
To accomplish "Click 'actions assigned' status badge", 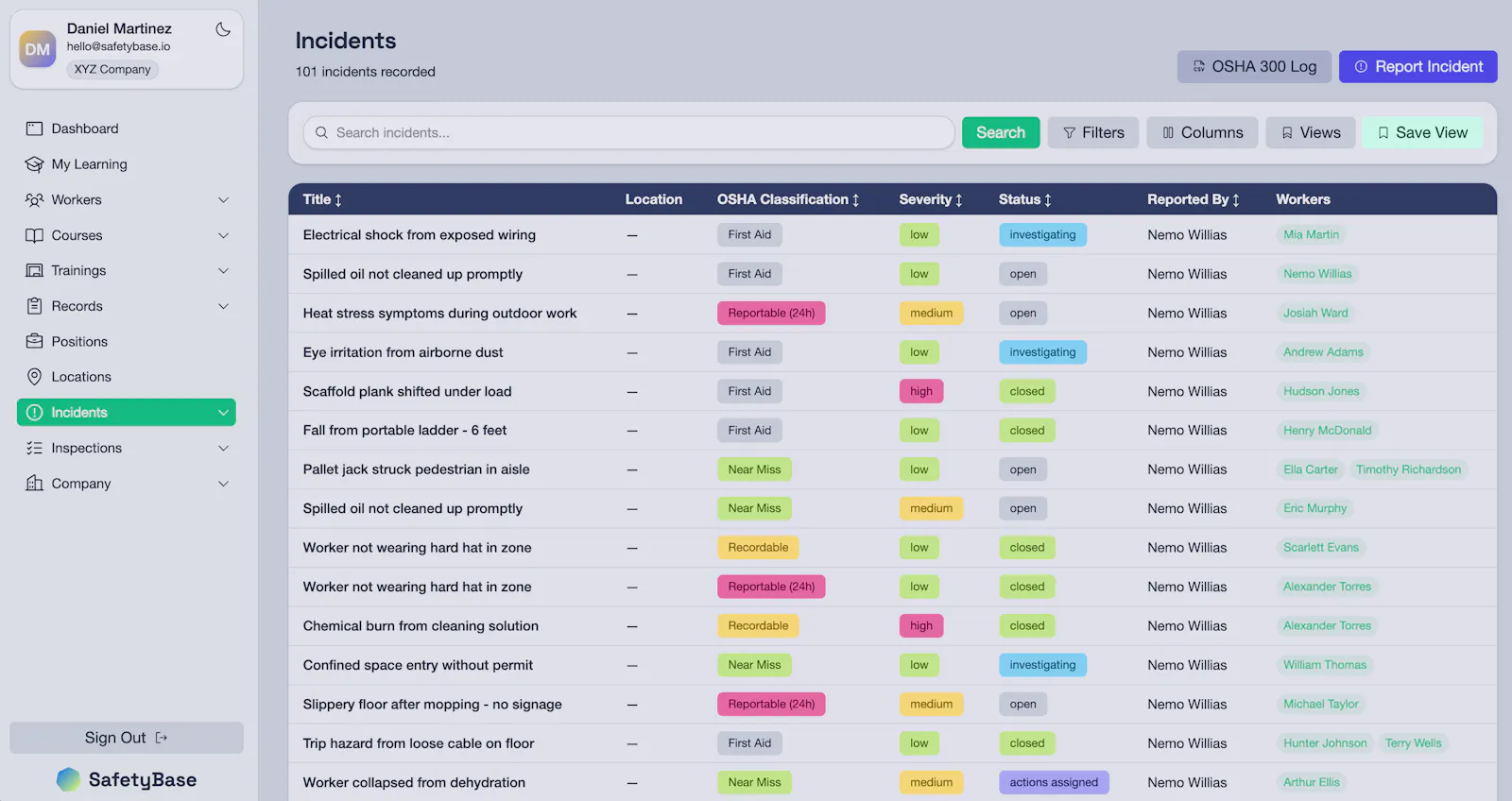I will [x=1054, y=782].
